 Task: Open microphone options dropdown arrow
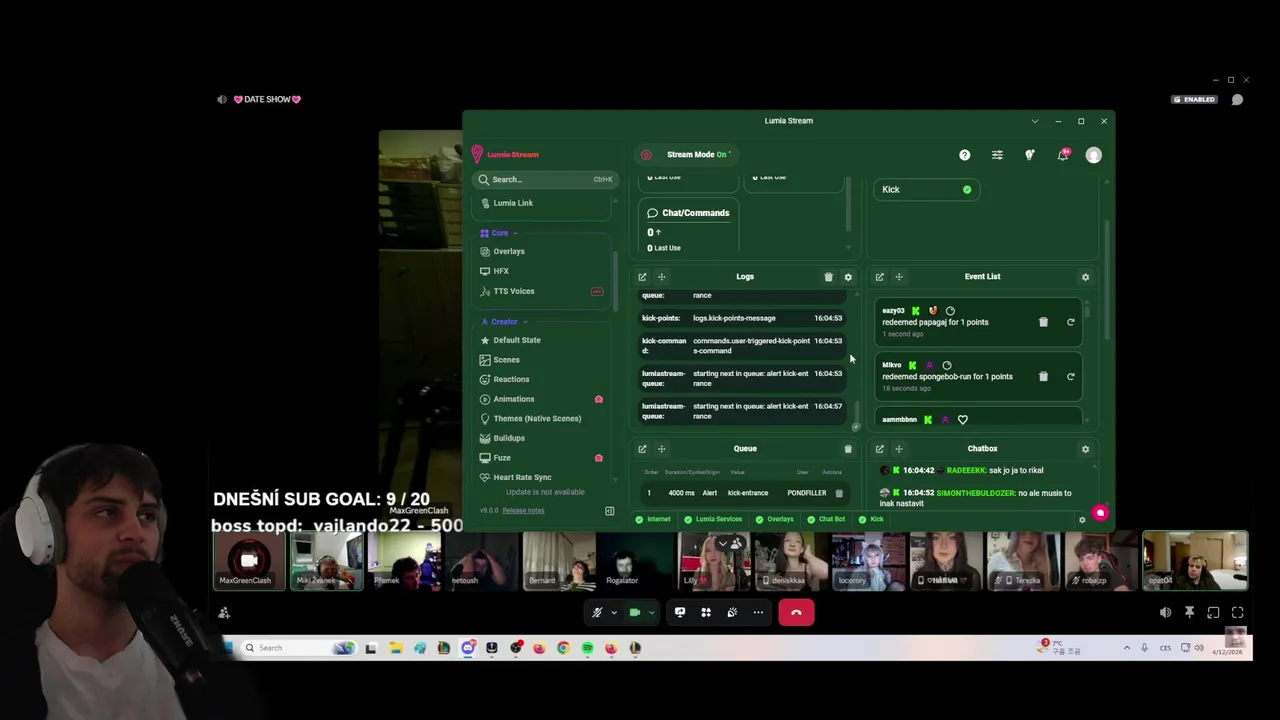tap(613, 612)
